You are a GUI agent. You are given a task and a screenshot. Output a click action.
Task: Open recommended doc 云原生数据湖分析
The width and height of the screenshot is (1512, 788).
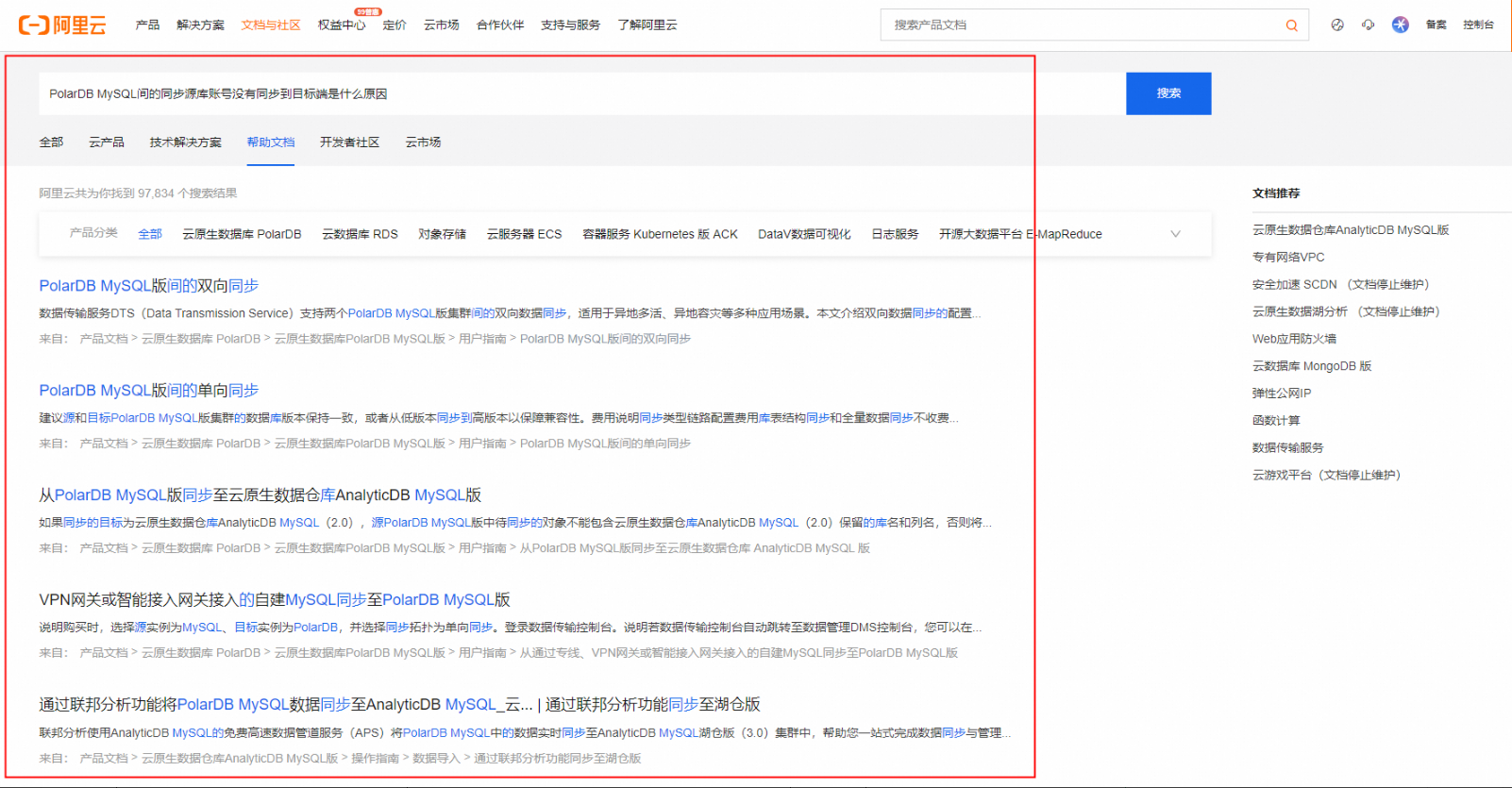click(x=1346, y=312)
